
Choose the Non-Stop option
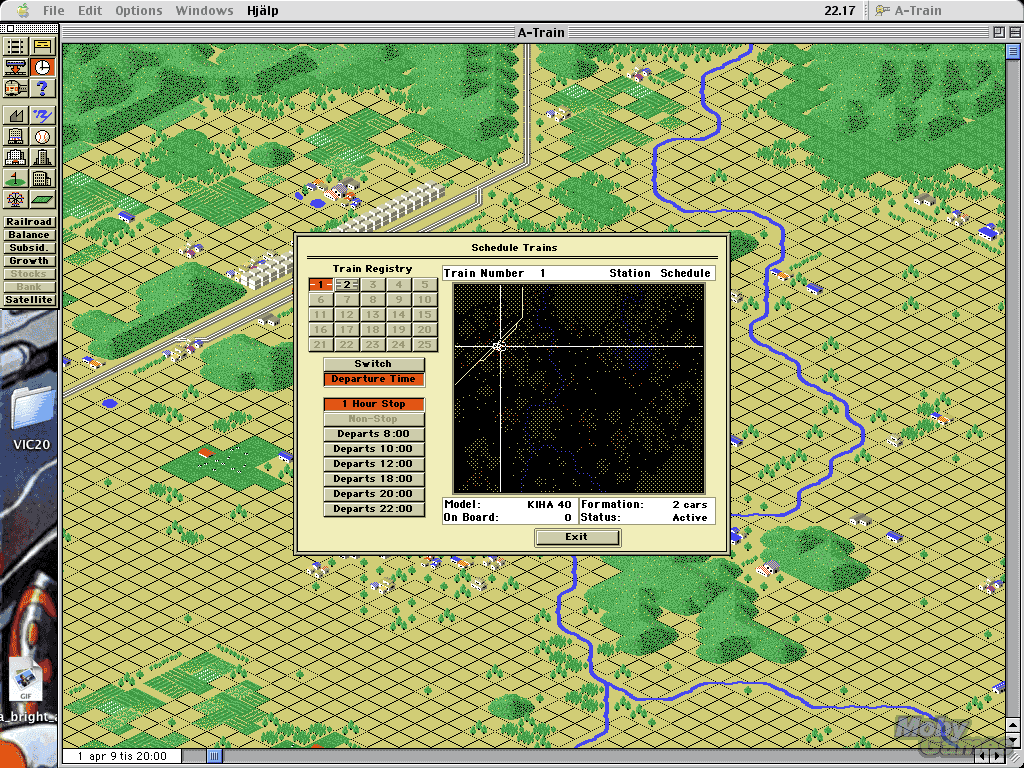coord(374,419)
